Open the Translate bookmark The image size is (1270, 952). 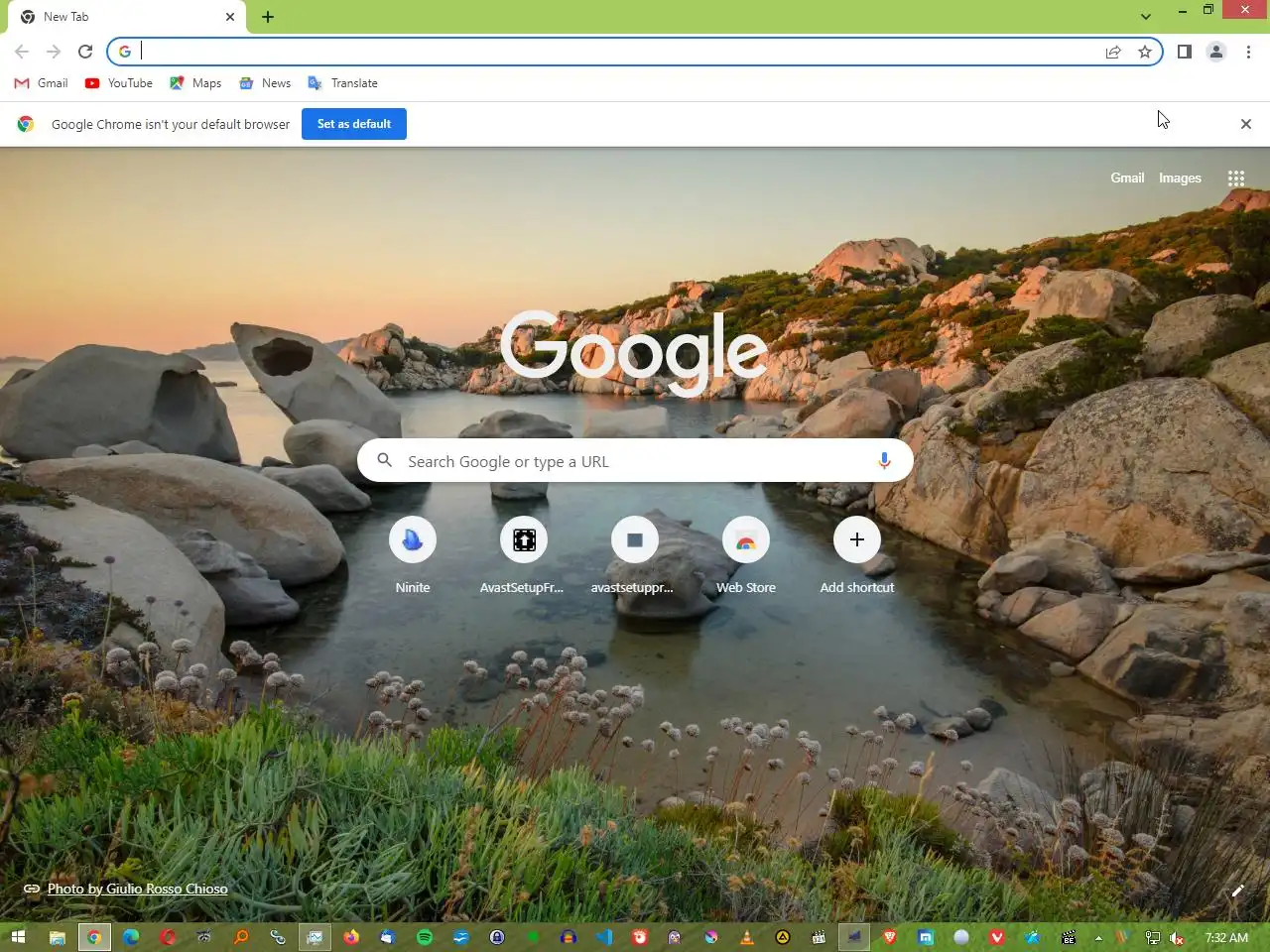343,83
